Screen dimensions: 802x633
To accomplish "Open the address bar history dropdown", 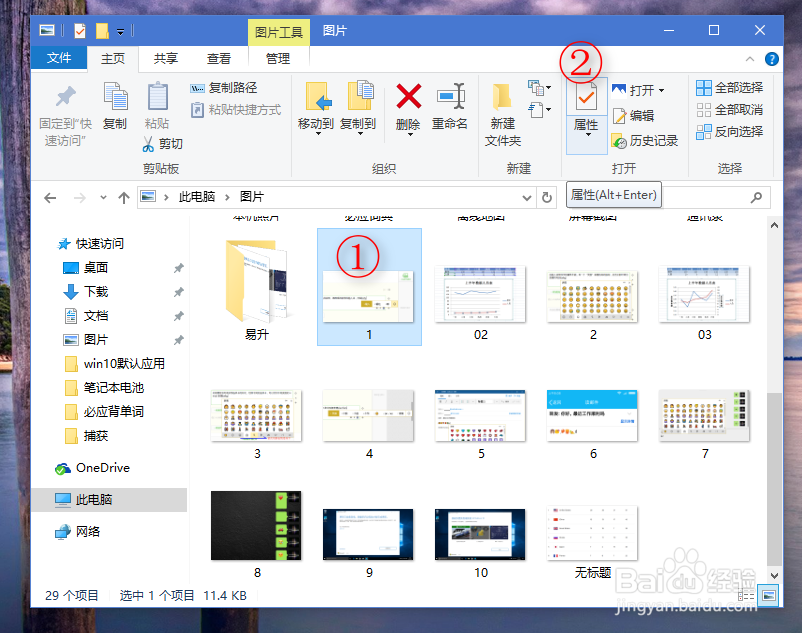I will (525, 198).
